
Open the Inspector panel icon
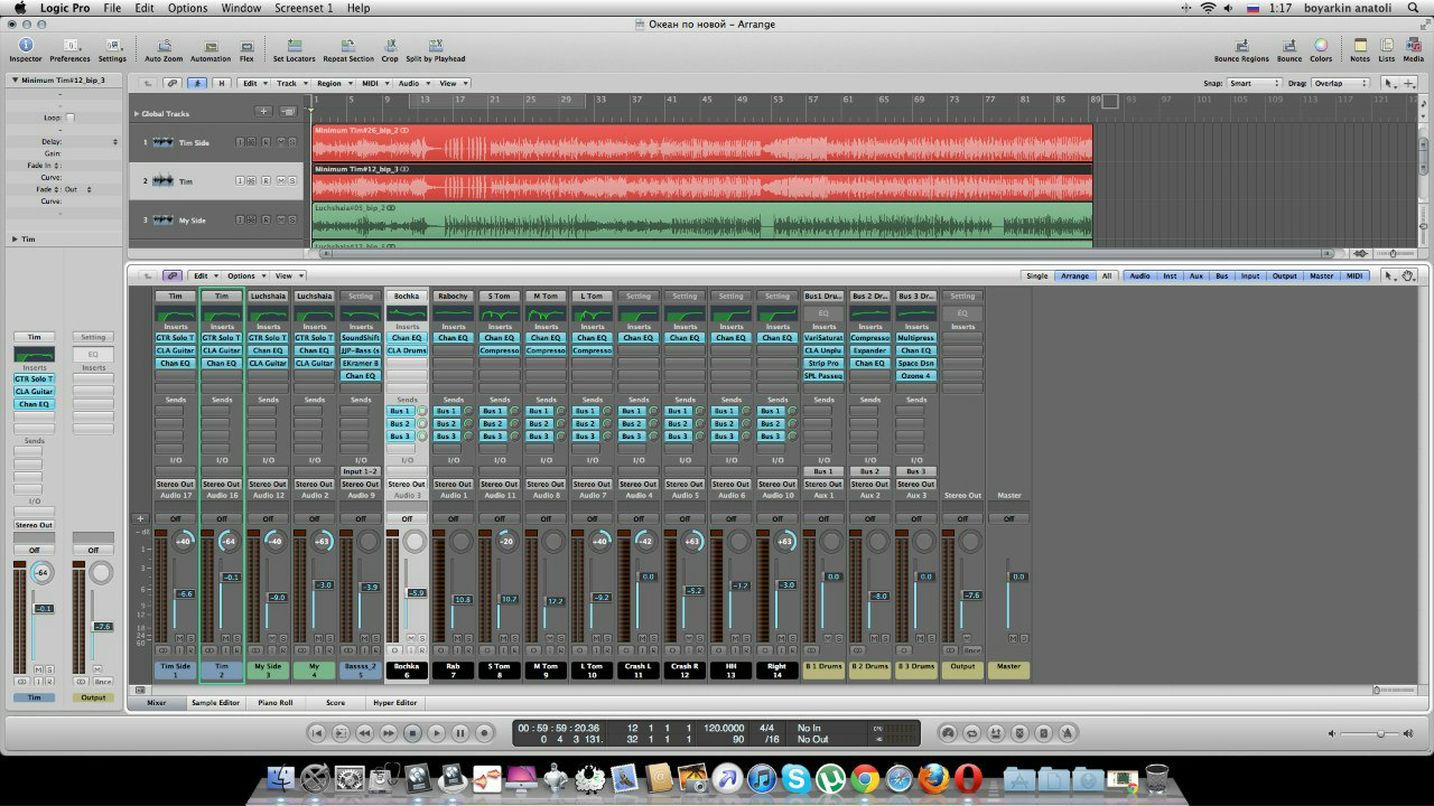pyautogui.click(x=25, y=46)
